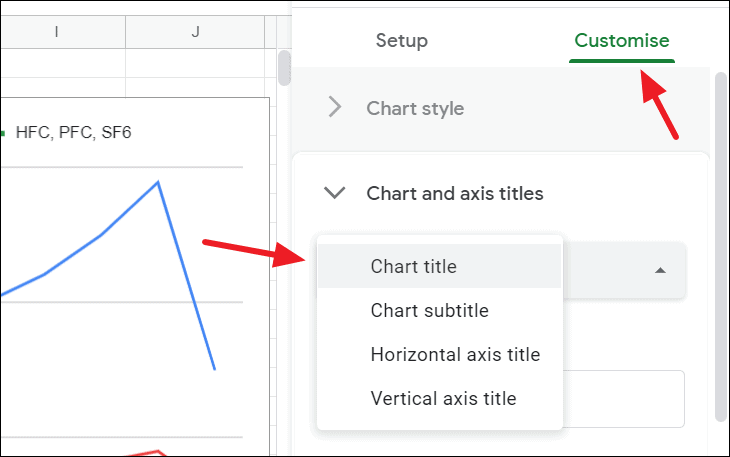This screenshot has height=457, width=730.
Task: Select Chart title from dropdown list
Action: point(413,266)
